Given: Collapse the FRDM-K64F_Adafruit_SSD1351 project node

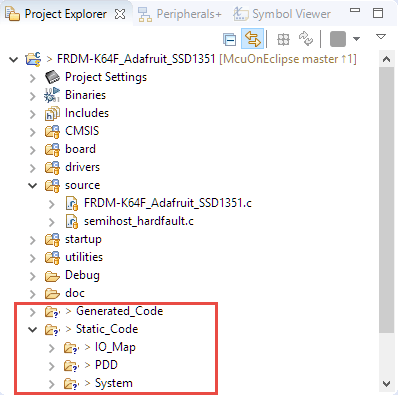Looking at the screenshot, I should 13,60.
